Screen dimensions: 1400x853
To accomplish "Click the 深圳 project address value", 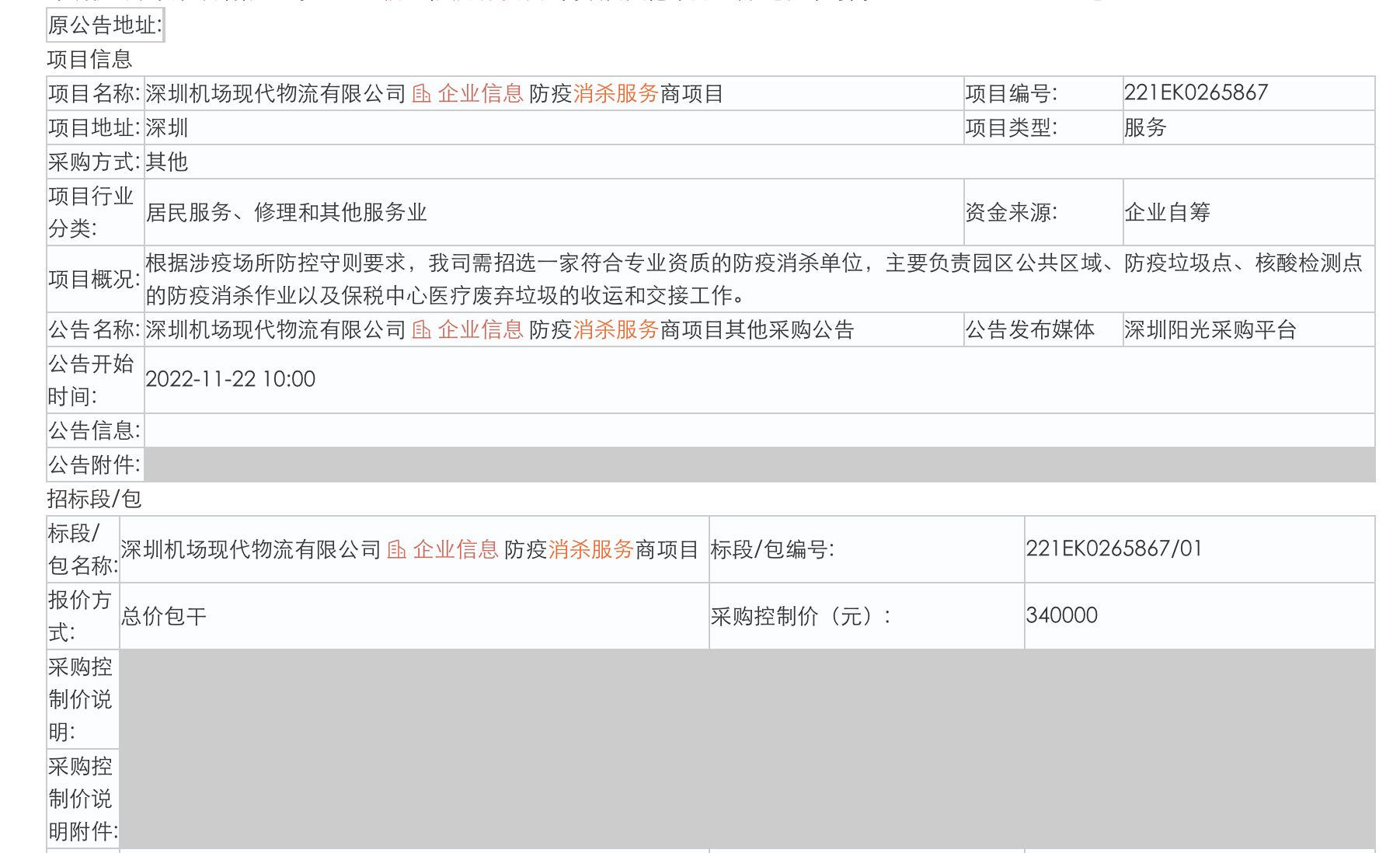I will click(x=166, y=128).
